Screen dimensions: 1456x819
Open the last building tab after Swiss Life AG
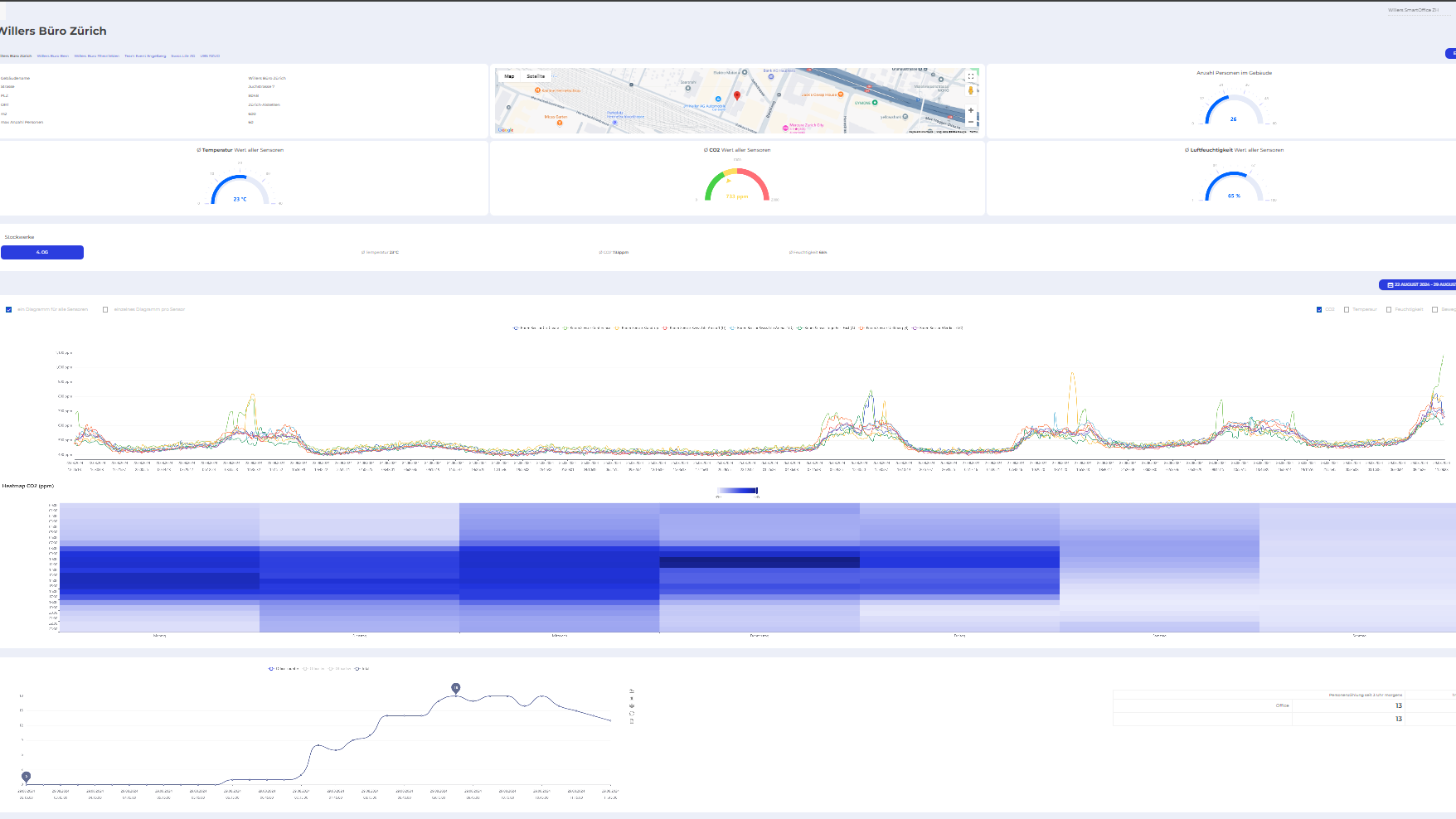[210, 56]
